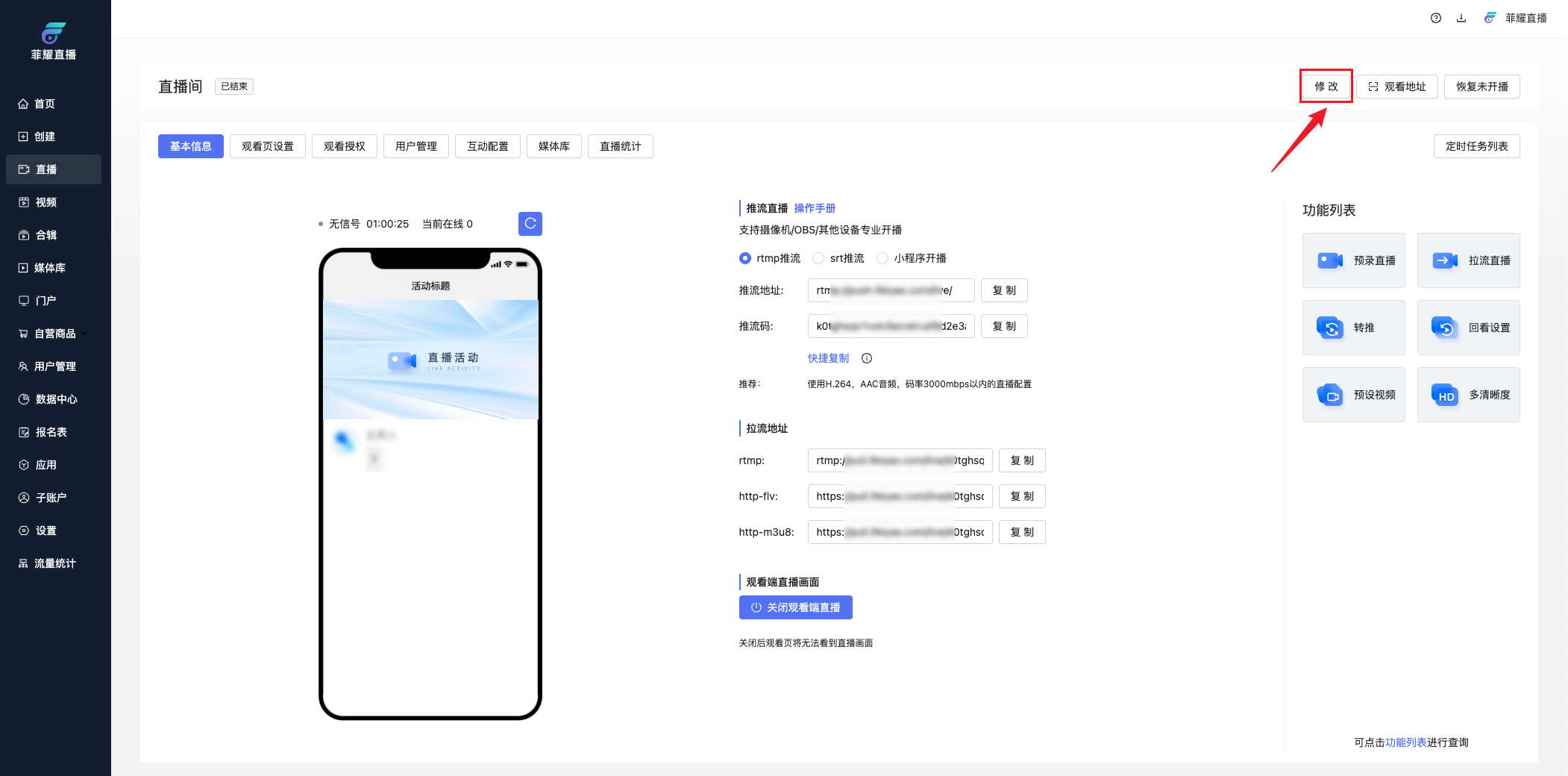This screenshot has height=776, width=1568.
Task: Open 回看设置 feature card
Action: [1468, 328]
